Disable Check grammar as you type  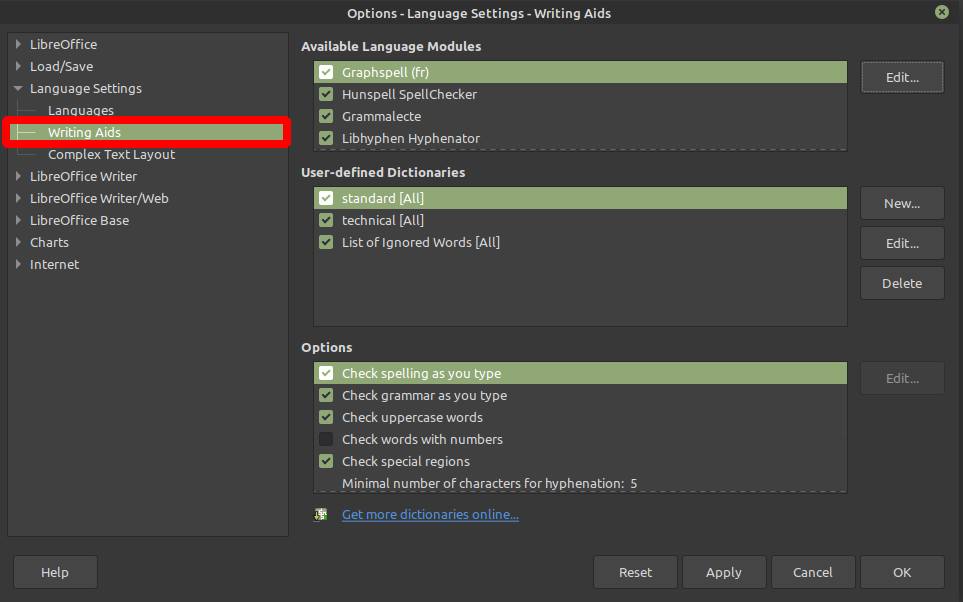(x=326, y=396)
